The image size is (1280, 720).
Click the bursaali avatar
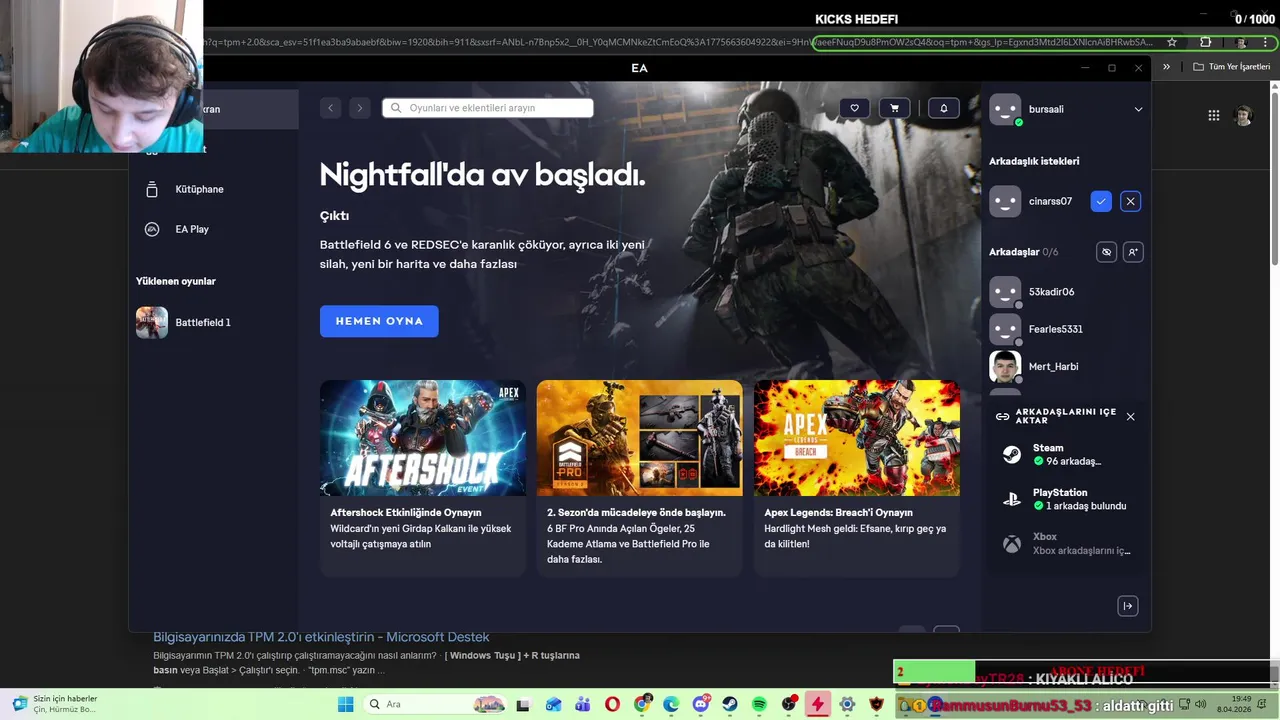[1005, 109]
